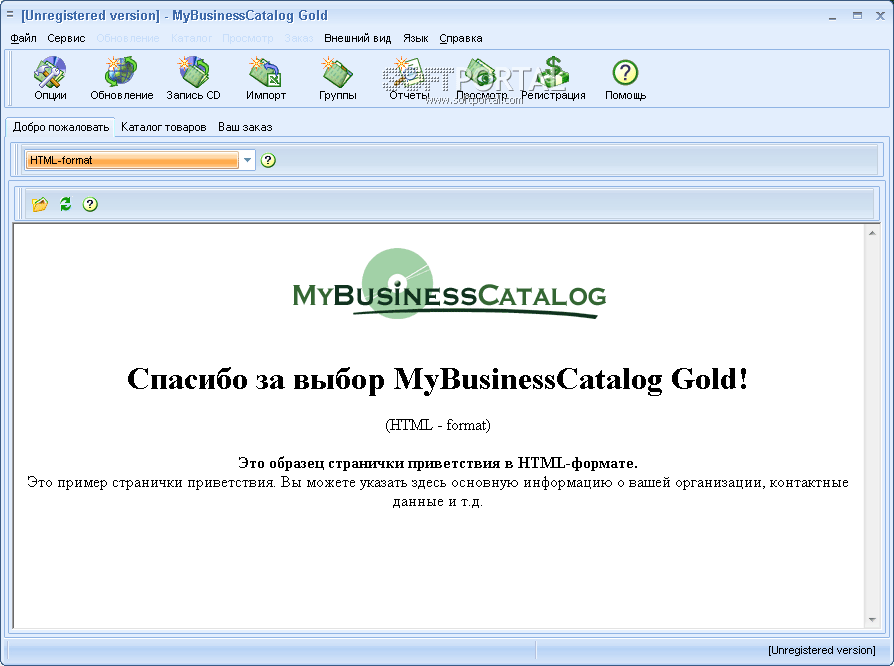Click the help icon next to refresh

pyautogui.click(x=90, y=204)
